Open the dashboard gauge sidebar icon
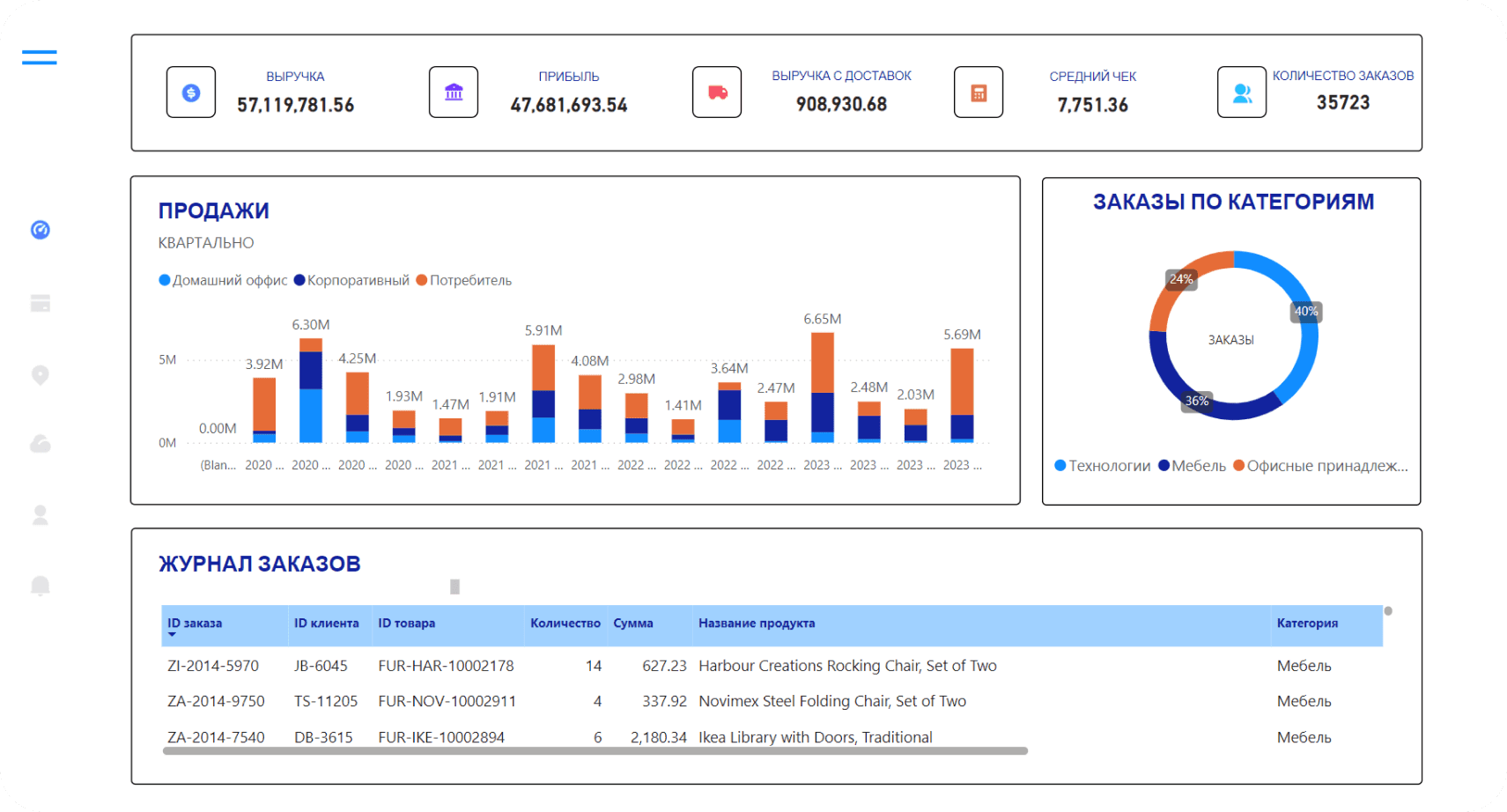1507x812 pixels. (x=41, y=230)
